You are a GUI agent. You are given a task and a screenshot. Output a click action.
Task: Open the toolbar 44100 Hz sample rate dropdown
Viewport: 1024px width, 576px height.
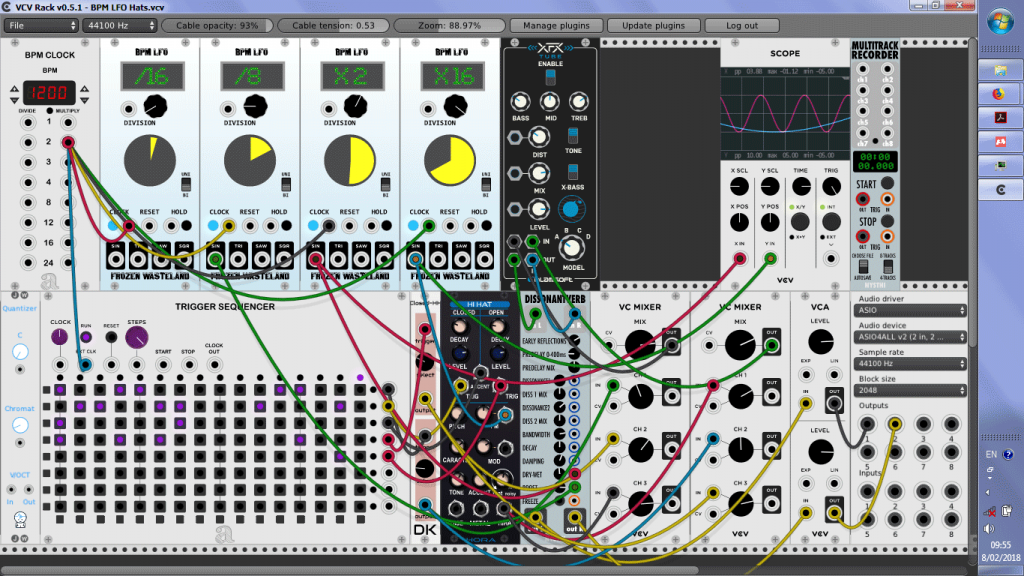[120, 25]
